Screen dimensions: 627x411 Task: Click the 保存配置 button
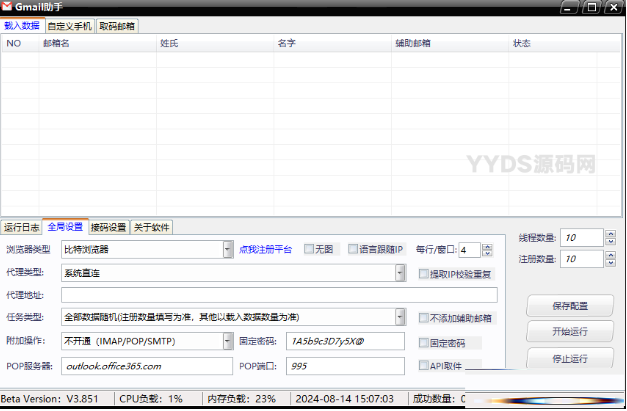(x=570, y=306)
